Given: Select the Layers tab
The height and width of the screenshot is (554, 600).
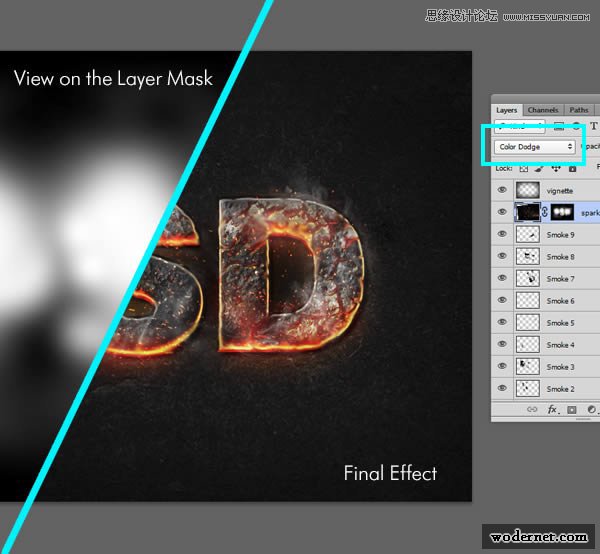Looking at the screenshot, I should tap(507, 110).
